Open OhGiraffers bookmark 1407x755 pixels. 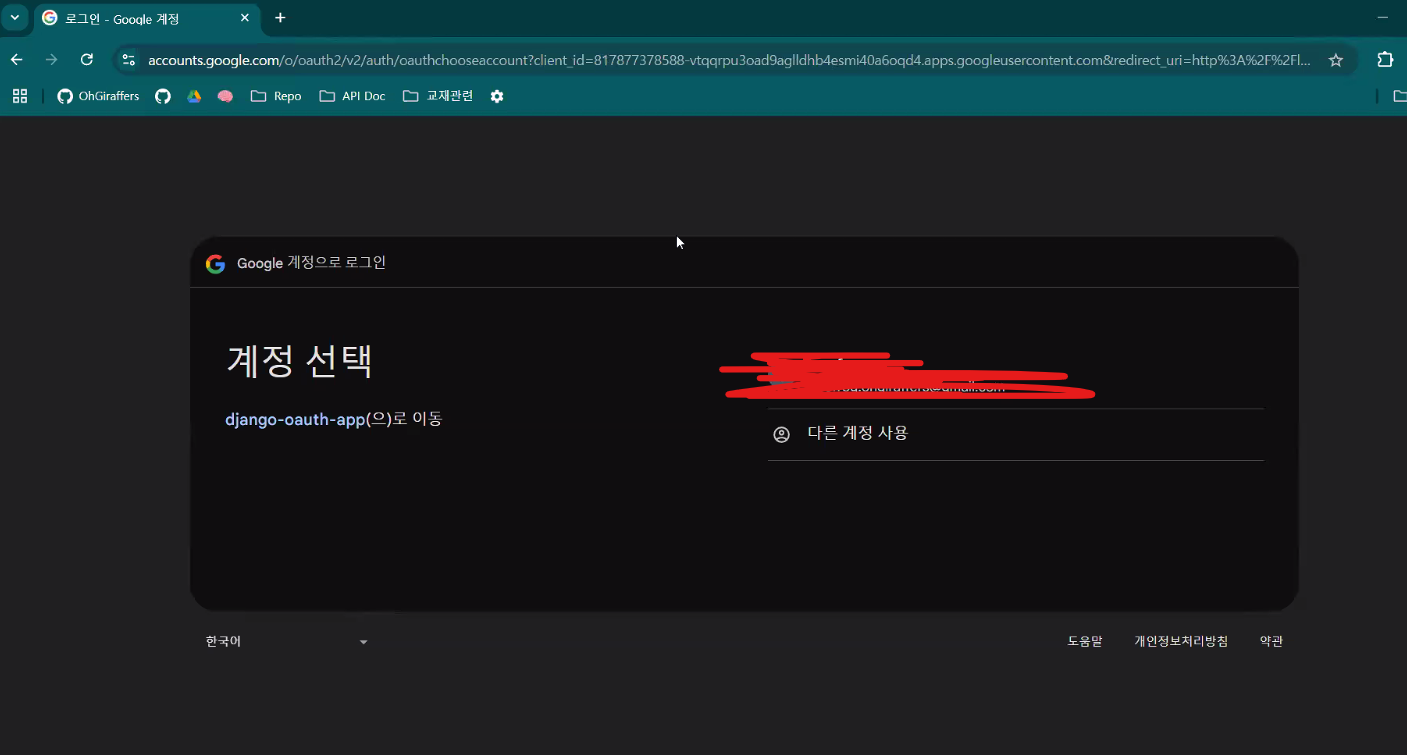pyautogui.click(x=98, y=96)
